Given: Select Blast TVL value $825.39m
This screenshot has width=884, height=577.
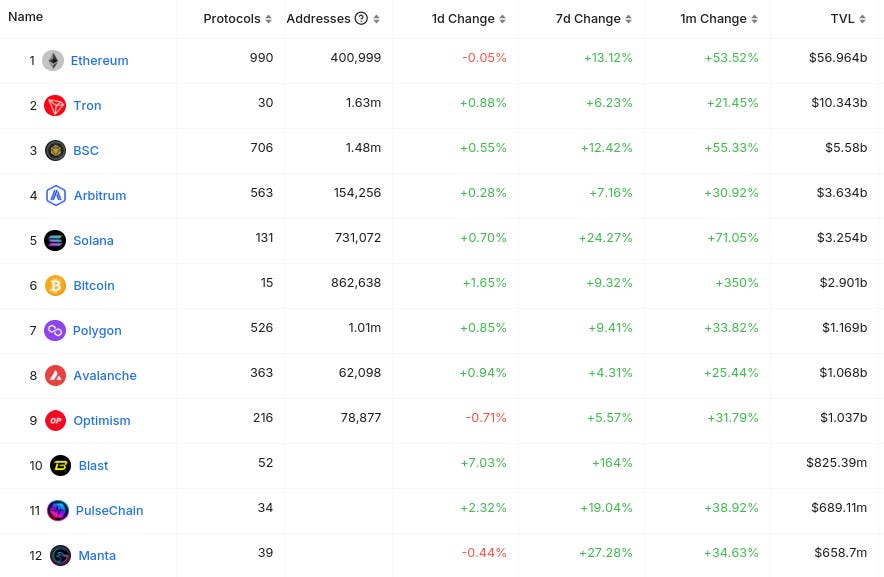Looking at the screenshot, I should coord(837,463).
